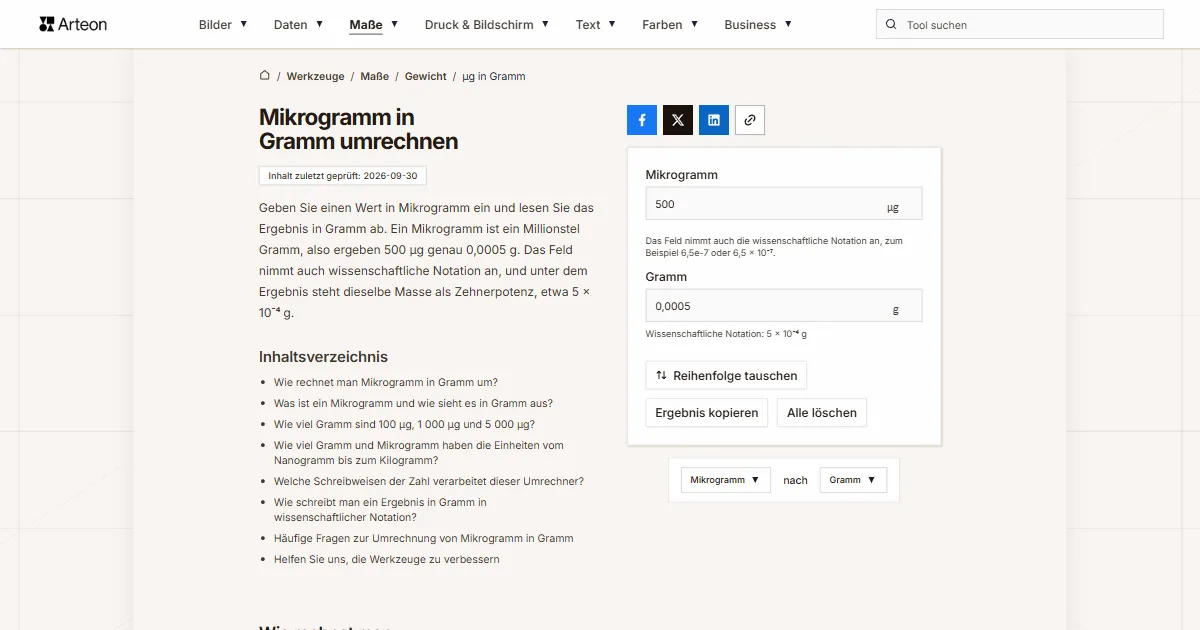Click the search magnifier icon

[891, 25]
